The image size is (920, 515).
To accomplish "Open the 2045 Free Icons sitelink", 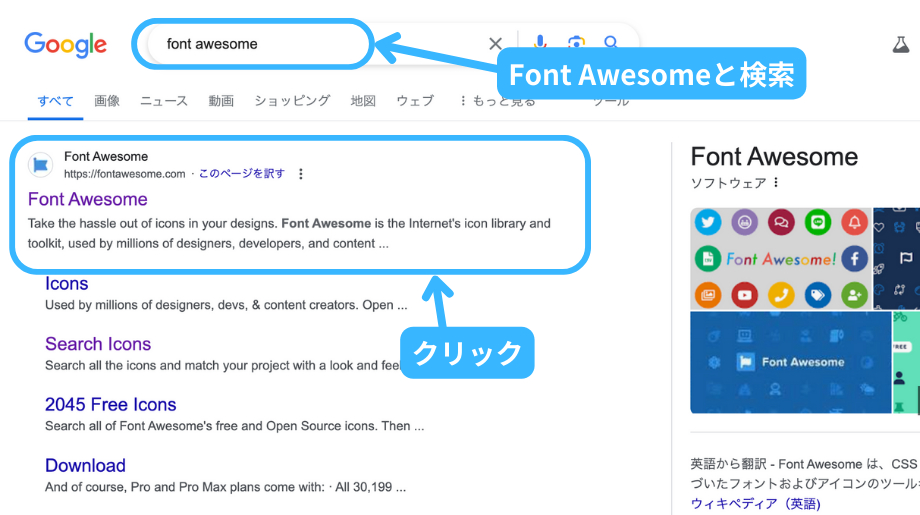I will [x=110, y=405].
